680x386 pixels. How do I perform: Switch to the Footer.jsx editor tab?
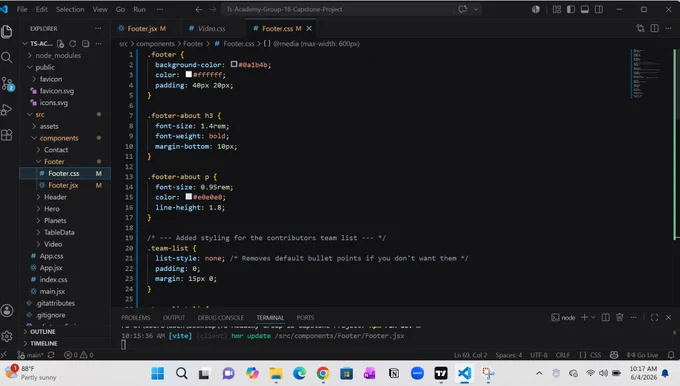[143, 28]
